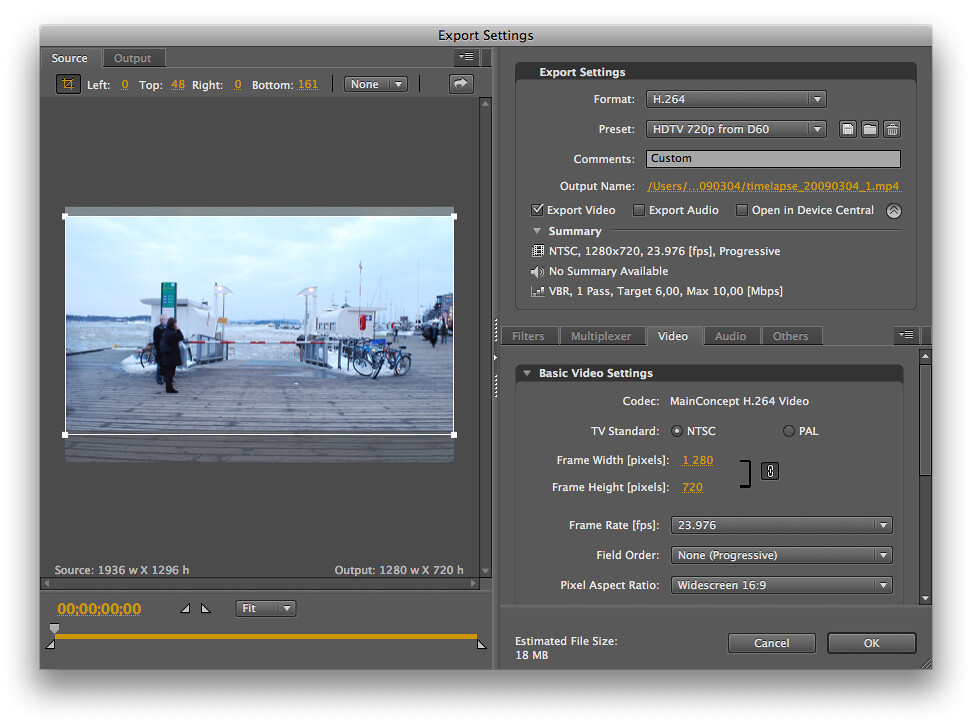Select the PAL TV standard

click(788, 430)
